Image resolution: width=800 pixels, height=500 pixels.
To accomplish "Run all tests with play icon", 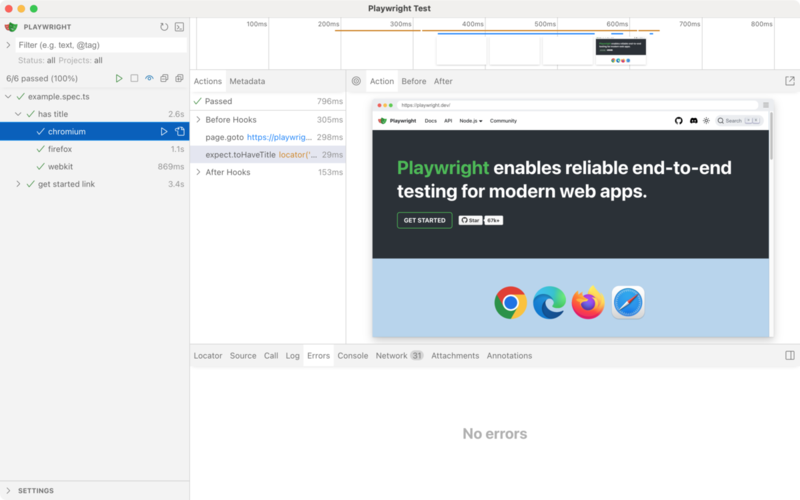I will [x=119, y=79].
